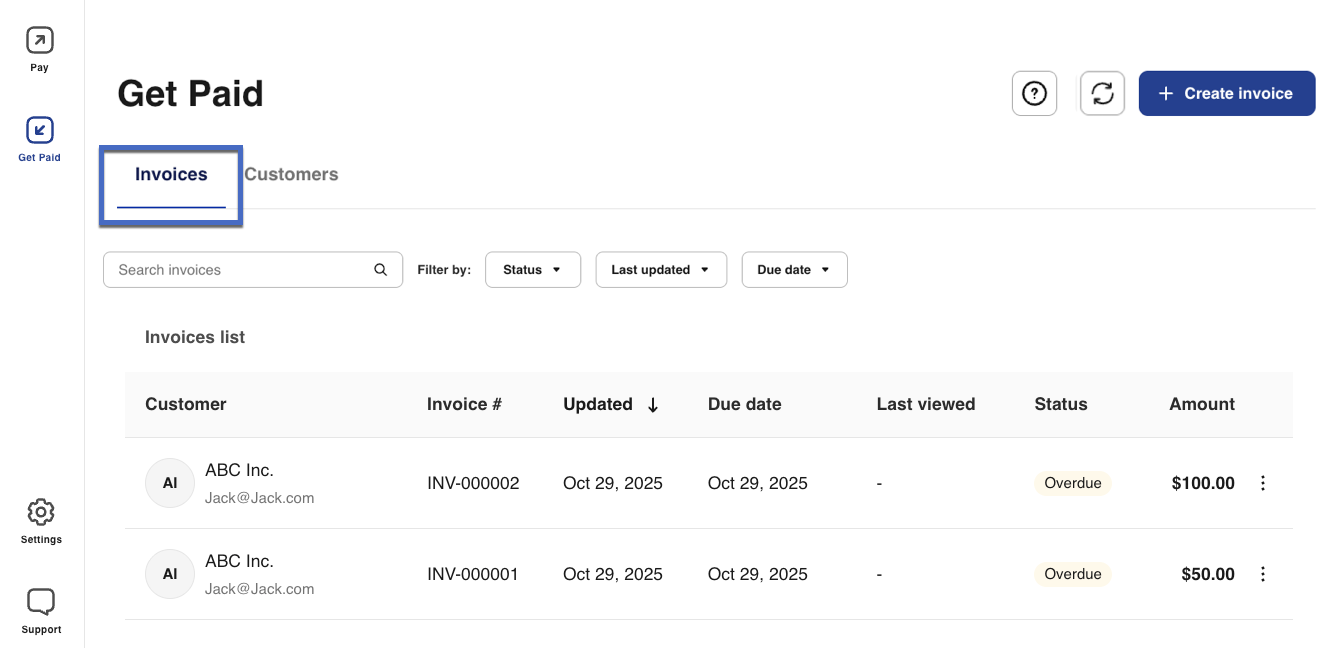Click the AI avatar on the INV-000001 row
The image size is (1331, 648).
coord(170,574)
